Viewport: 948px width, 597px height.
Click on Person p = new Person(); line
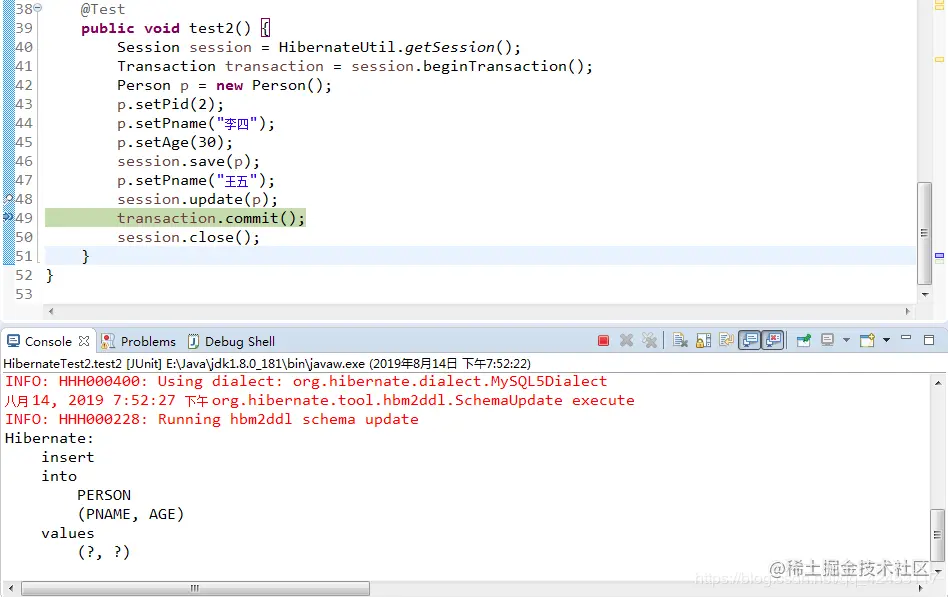[224, 85]
